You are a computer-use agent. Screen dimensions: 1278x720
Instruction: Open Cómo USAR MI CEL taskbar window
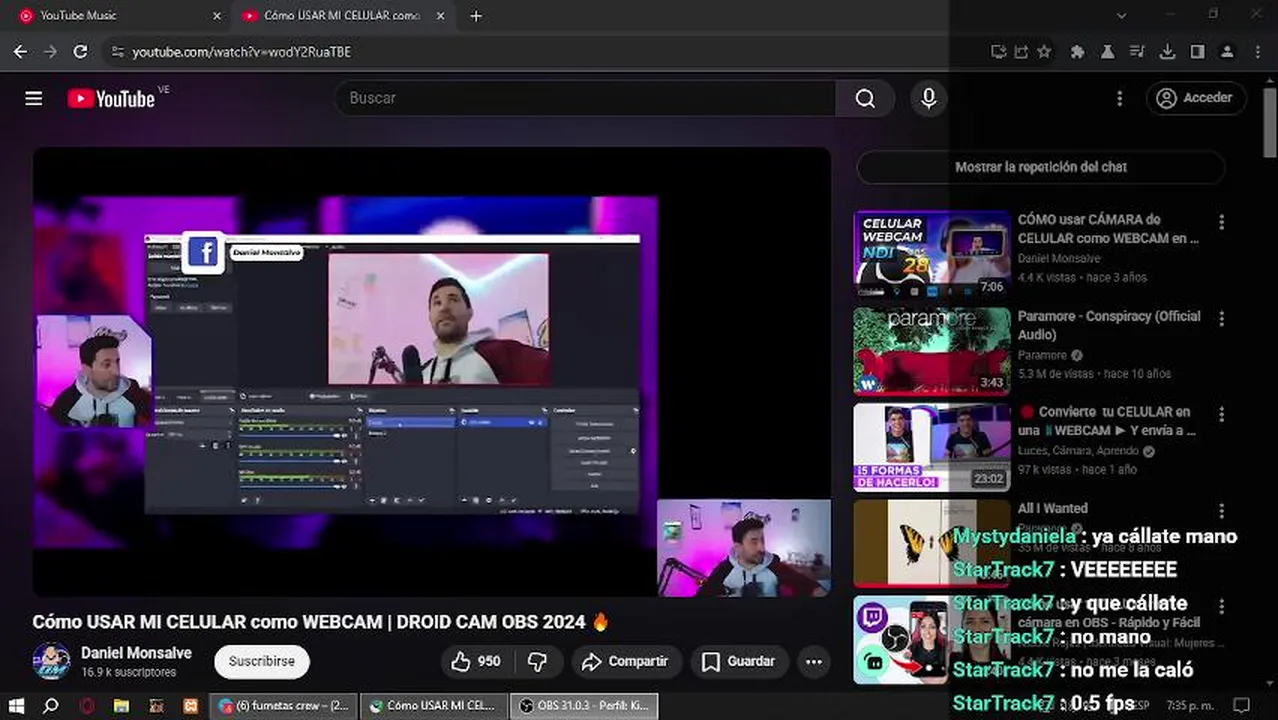tap(433, 705)
